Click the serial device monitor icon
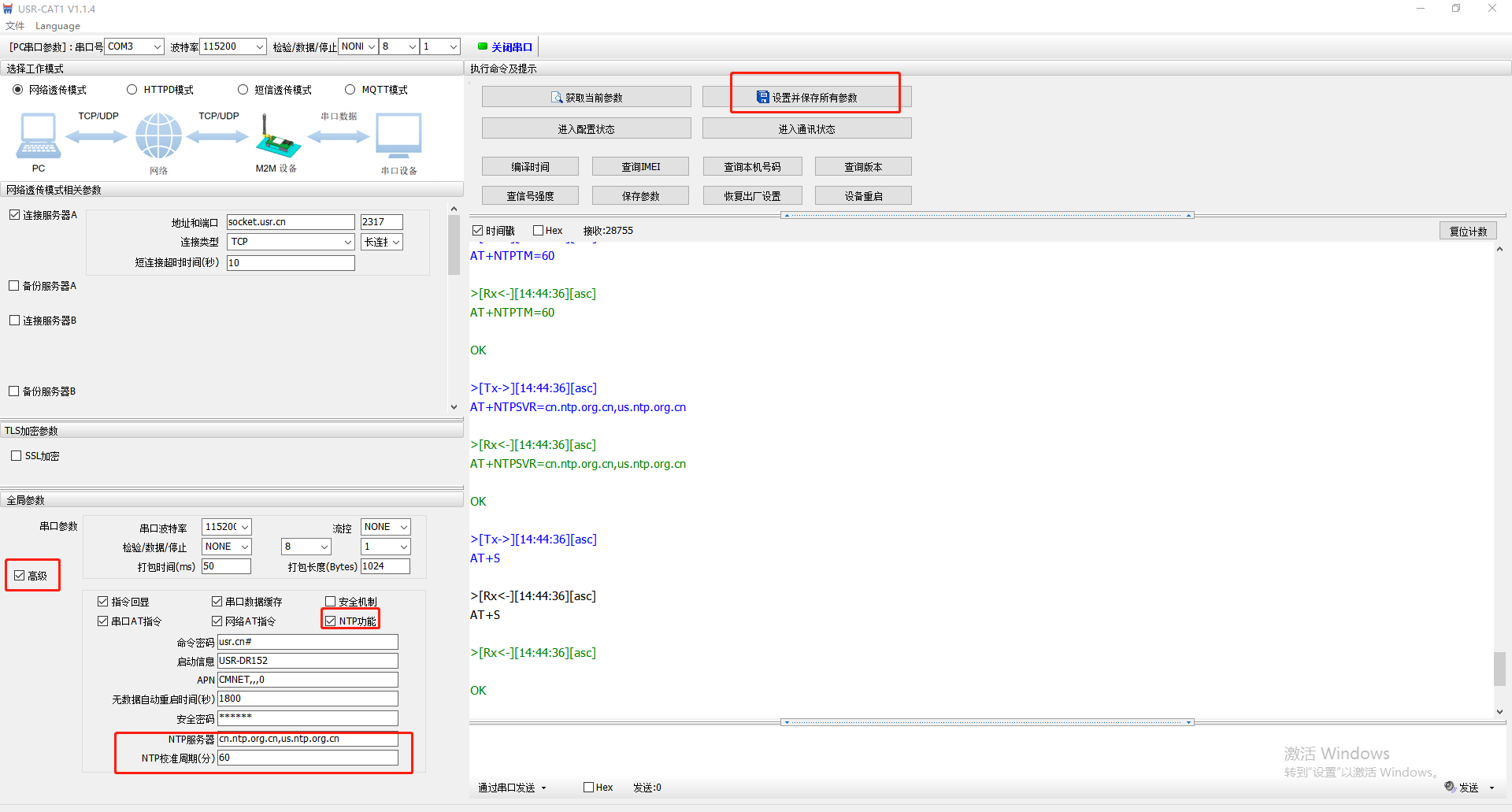This screenshot has width=1512, height=812. (x=398, y=135)
